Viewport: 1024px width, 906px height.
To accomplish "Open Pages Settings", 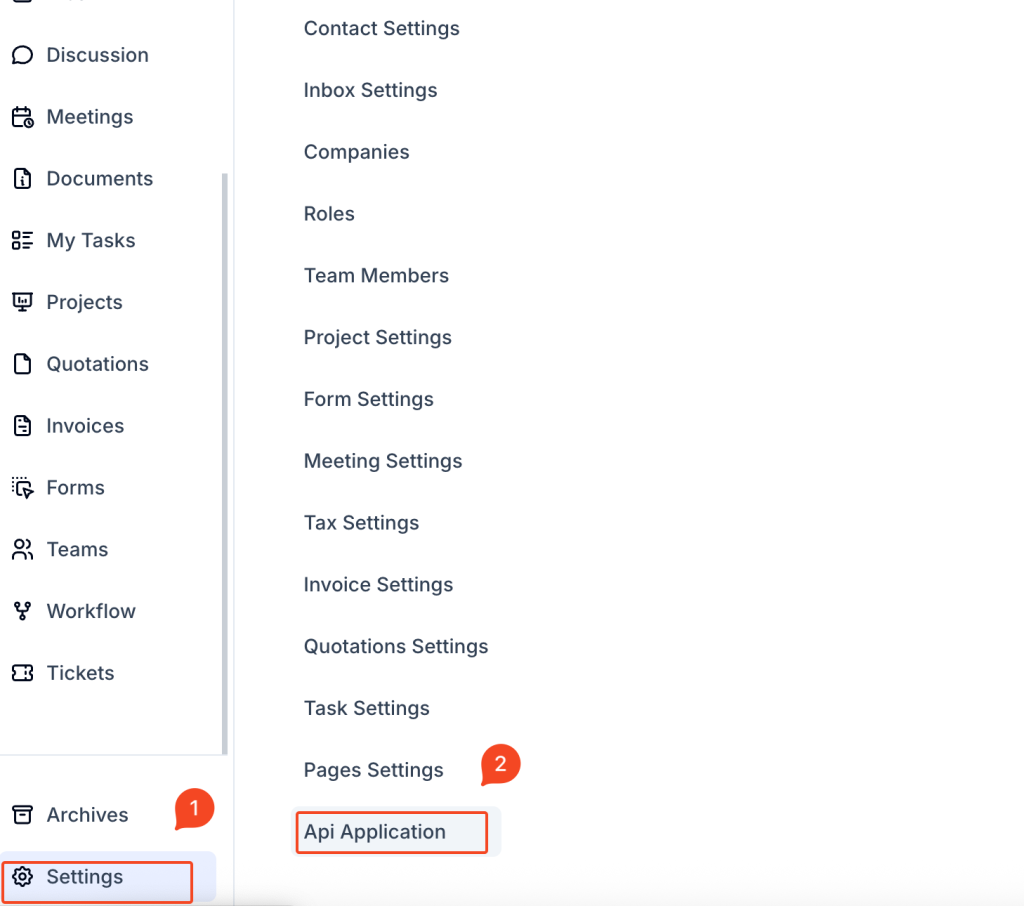I will [x=373, y=770].
